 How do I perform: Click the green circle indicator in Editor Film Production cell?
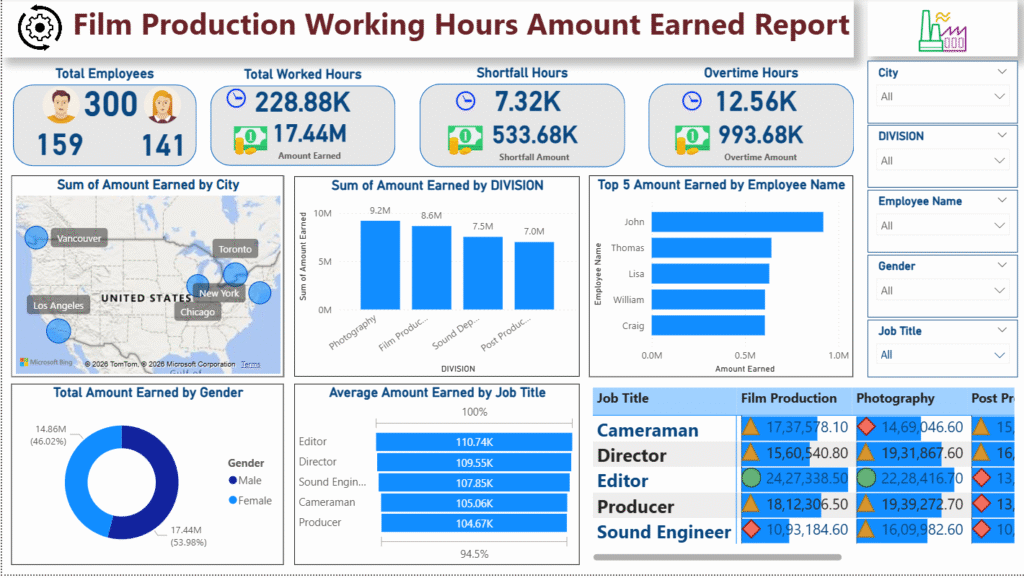click(750, 479)
